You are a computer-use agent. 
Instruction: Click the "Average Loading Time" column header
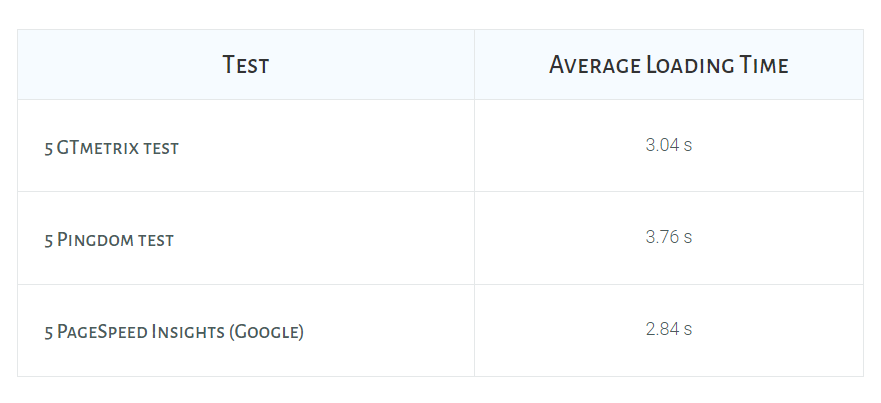tap(669, 65)
